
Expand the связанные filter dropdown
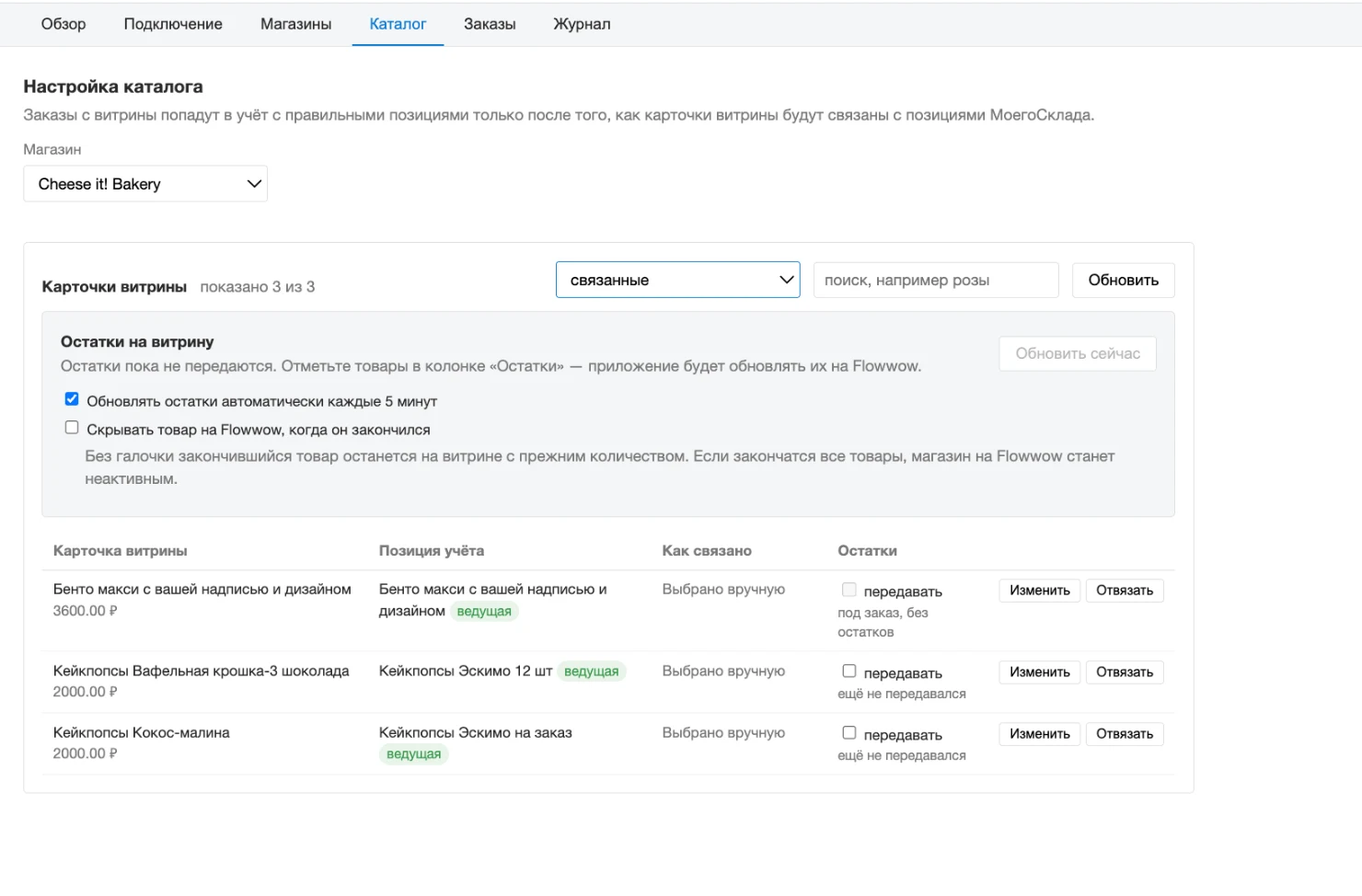point(678,280)
